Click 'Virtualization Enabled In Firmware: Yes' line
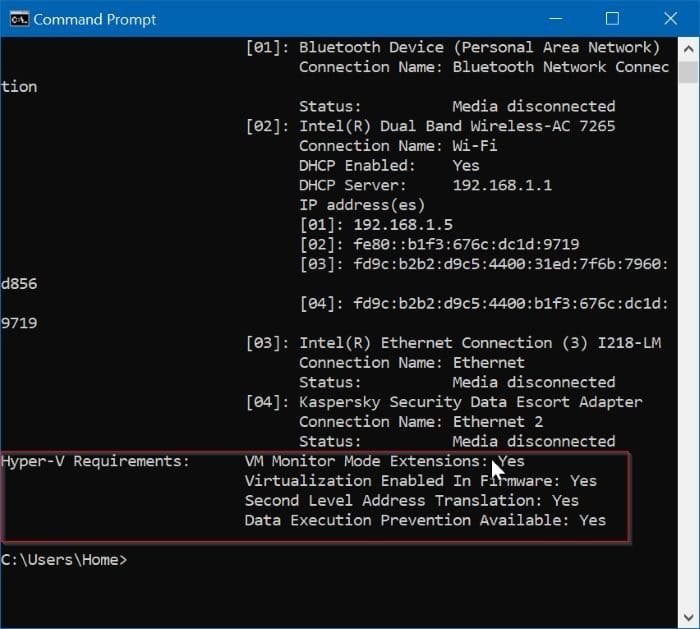This screenshot has width=700, height=629. coord(421,481)
